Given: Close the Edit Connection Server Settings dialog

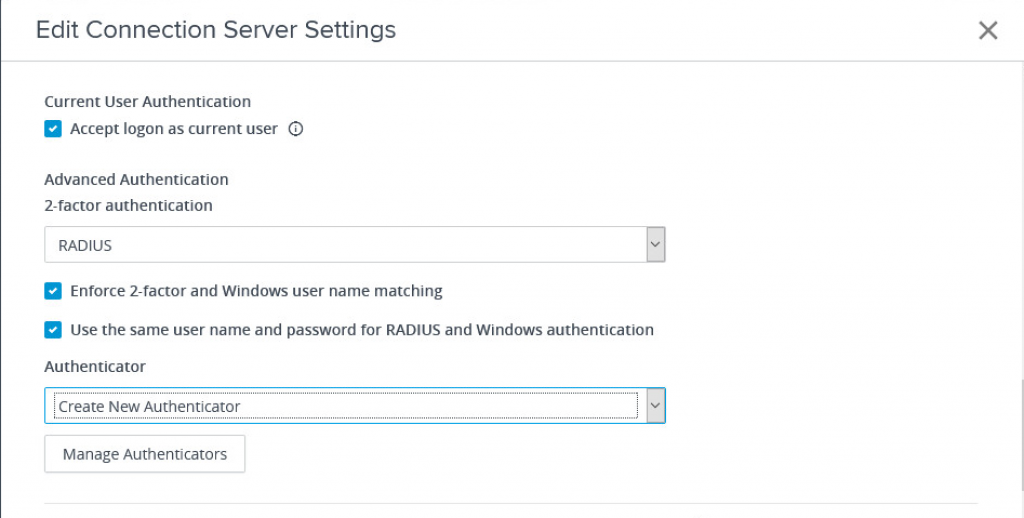Looking at the screenshot, I should [988, 30].
